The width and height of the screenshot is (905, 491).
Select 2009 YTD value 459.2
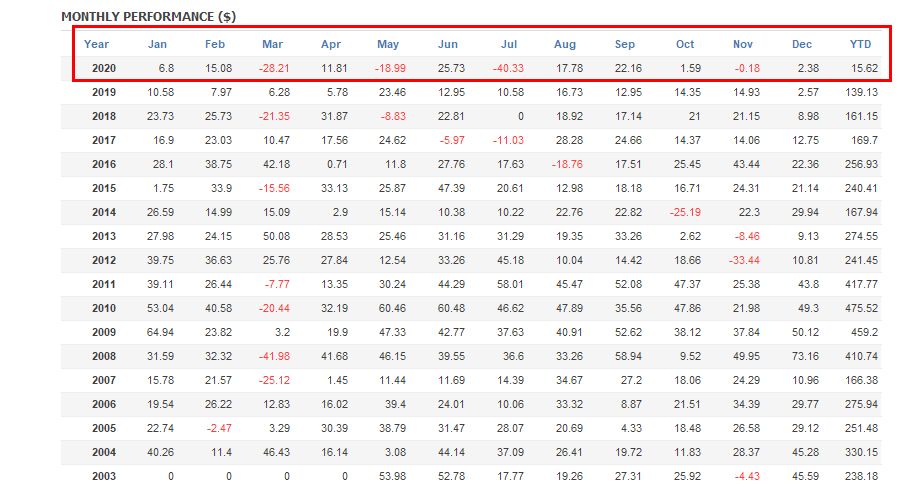[864, 332]
